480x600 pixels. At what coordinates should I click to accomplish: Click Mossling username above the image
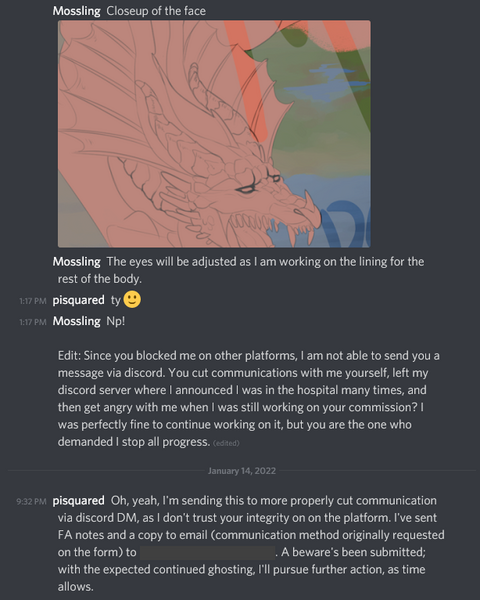click(77, 11)
